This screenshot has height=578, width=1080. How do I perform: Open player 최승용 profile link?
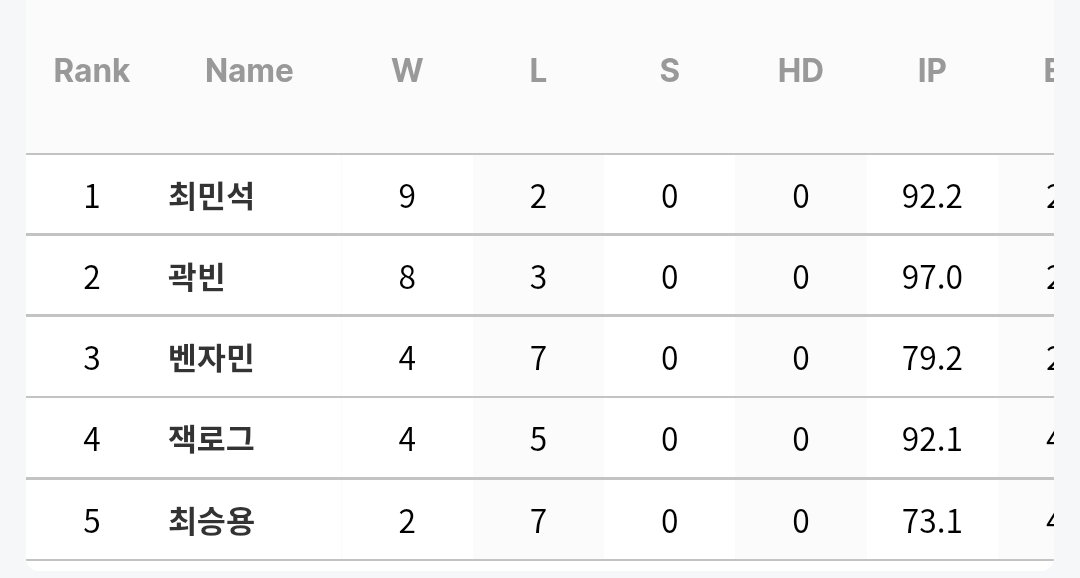point(211,521)
